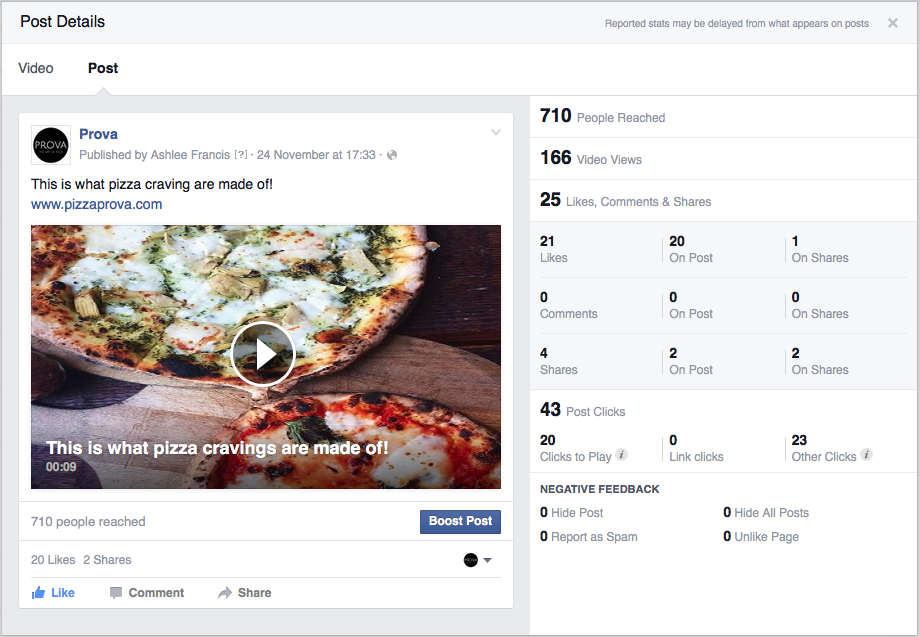Open Other Clicks info icon
Image resolution: width=920 pixels, height=637 pixels.
(x=866, y=456)
